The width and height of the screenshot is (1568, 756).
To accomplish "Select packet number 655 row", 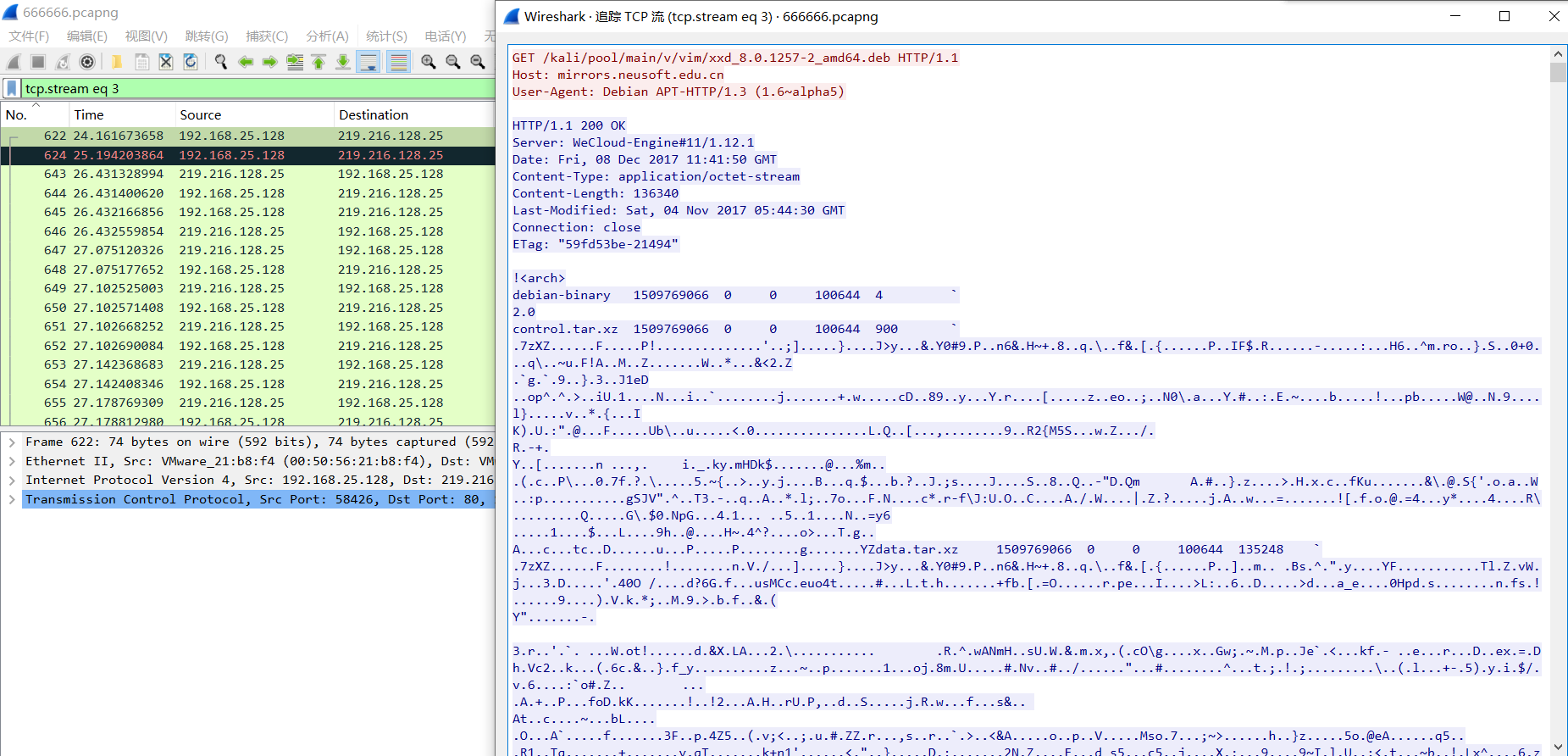I will click(247, 403).
